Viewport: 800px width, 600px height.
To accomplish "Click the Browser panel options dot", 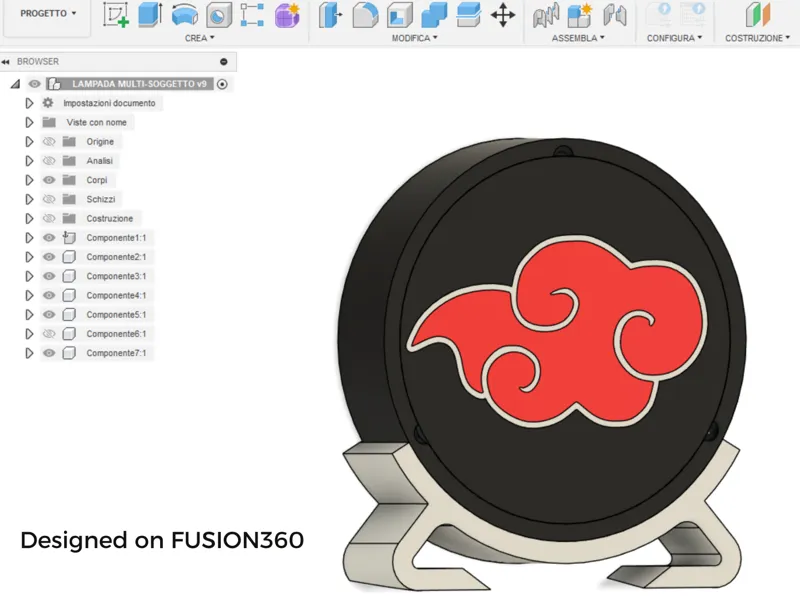I will (223, 62).
